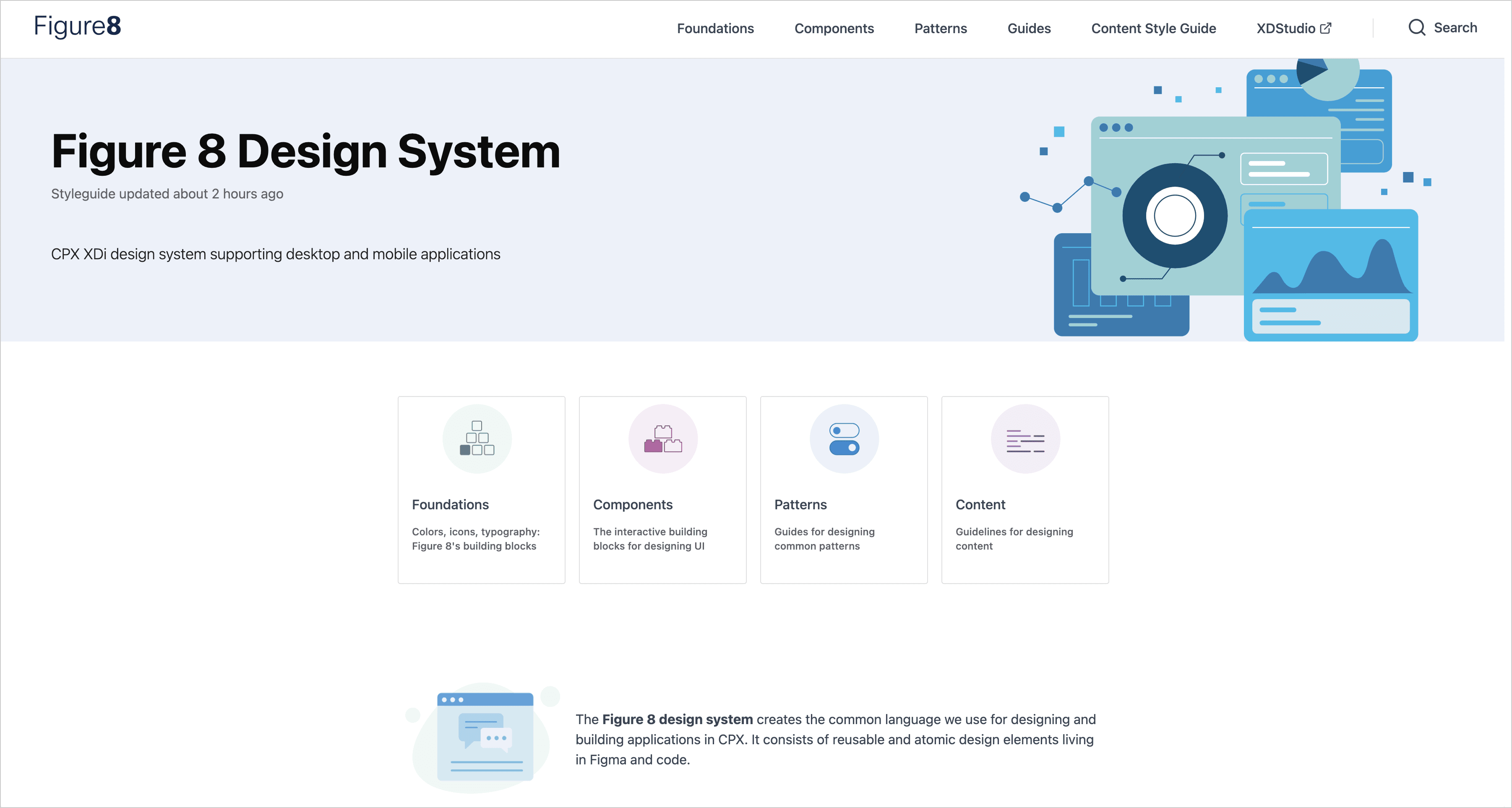Viewport: 1512px width, 808px height.
Task: Open Guides in top navigation
Action: coord(1028,28)
